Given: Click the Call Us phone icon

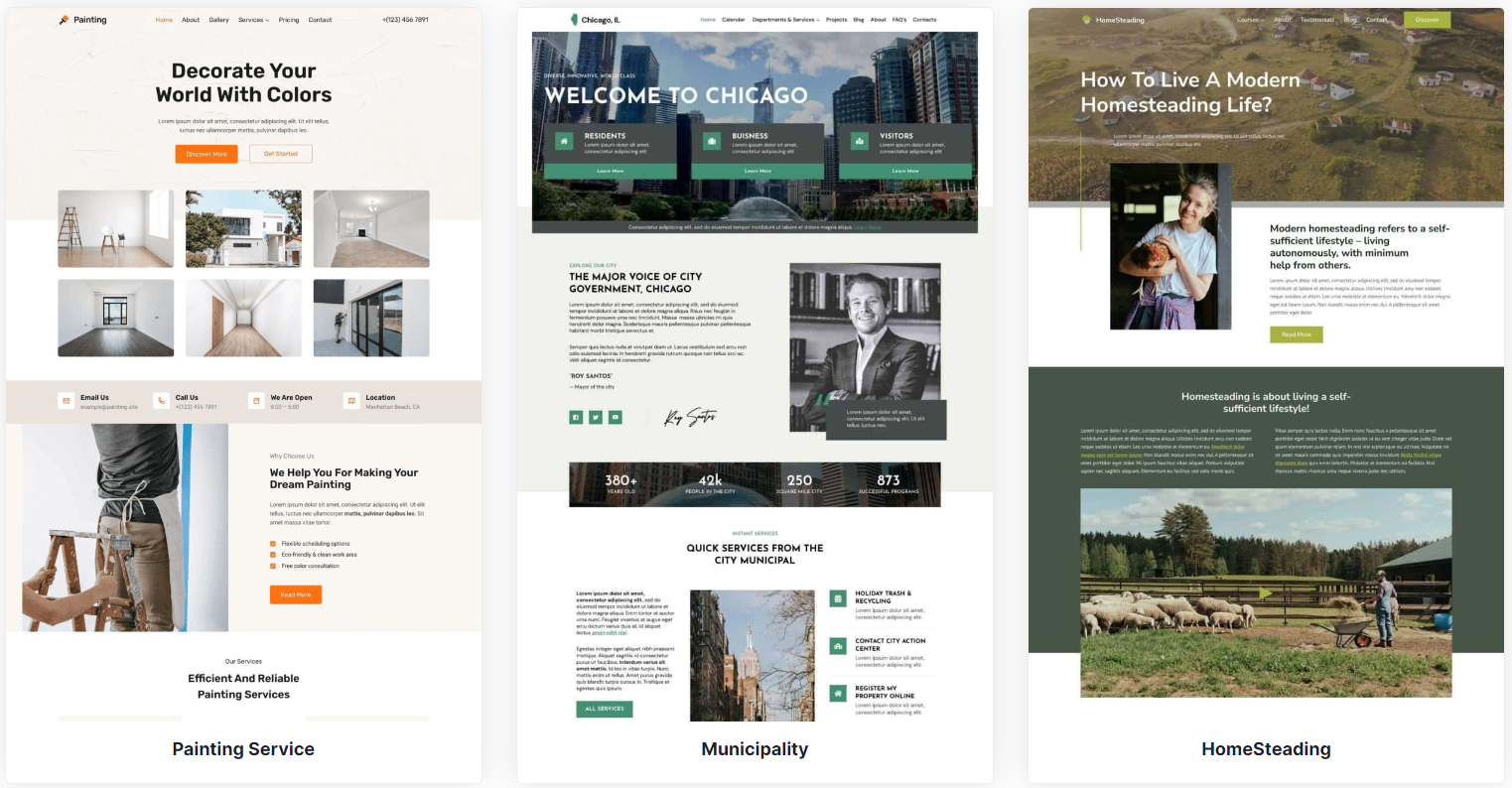Looking at the screenshot, I should coord(161,401).
